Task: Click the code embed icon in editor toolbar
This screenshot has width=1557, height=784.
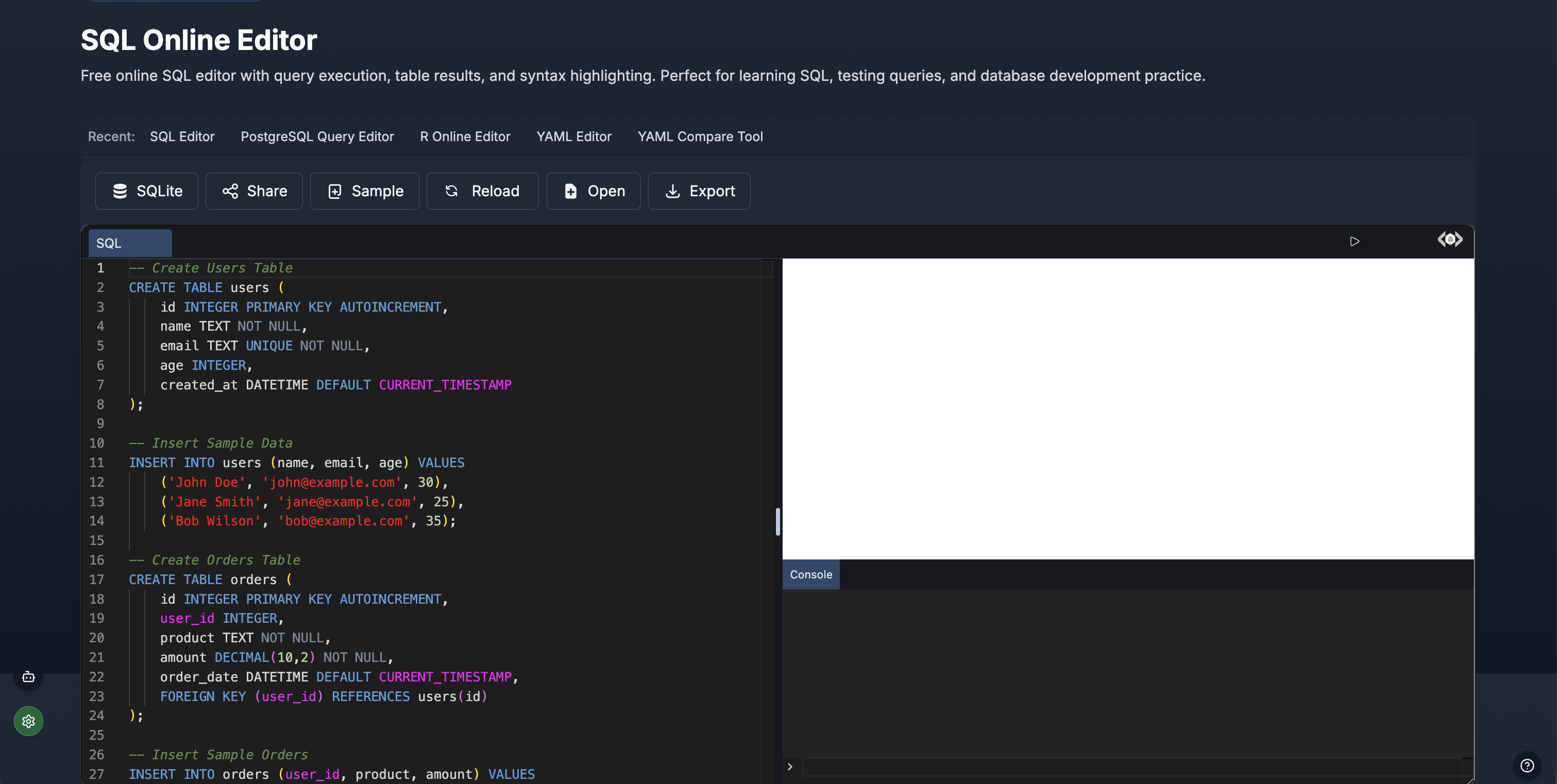Action: point(1450,240)
